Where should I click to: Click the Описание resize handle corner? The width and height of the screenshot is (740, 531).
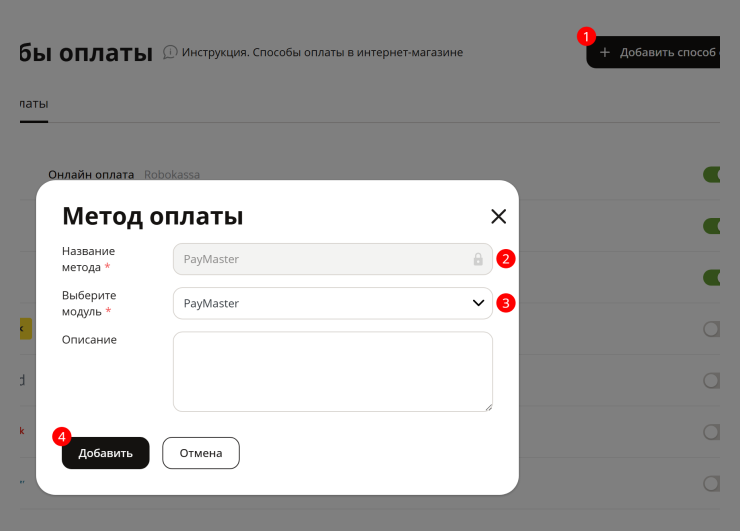click(x=488, y=407)
